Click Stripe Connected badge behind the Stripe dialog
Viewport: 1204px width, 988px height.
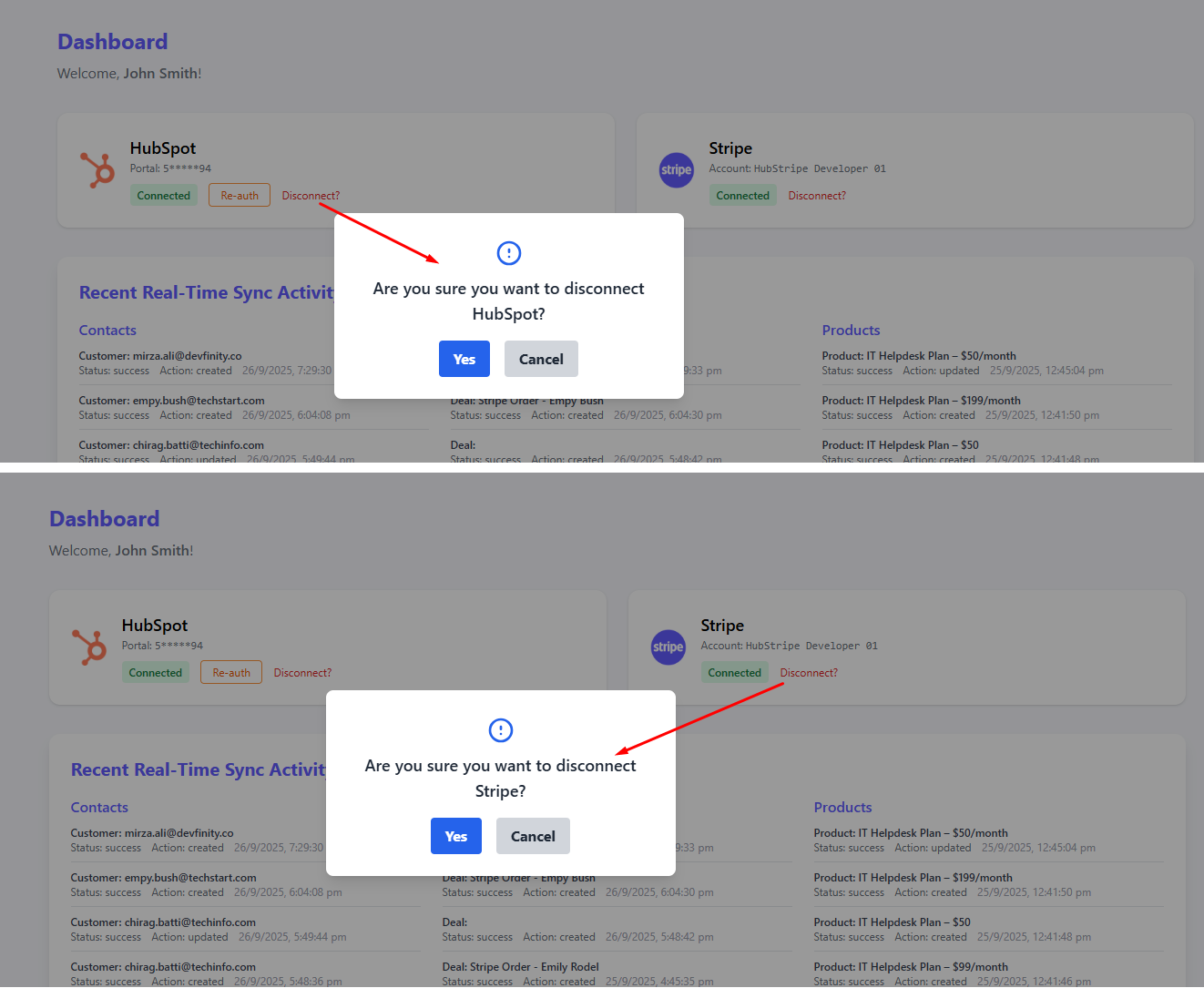tap(735, 672)
